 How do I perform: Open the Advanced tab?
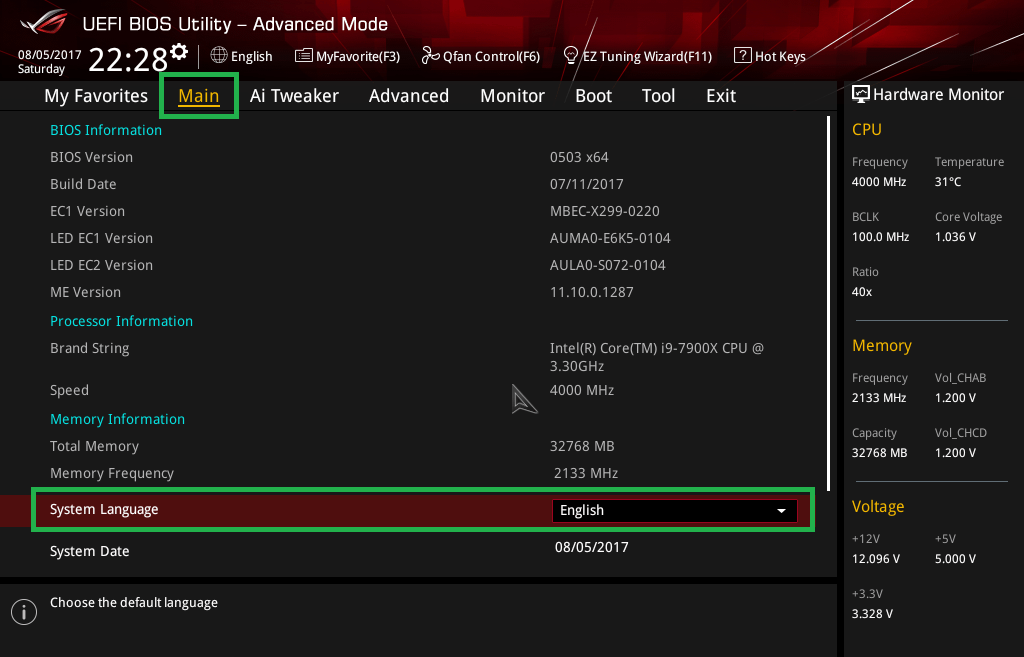[409, 96]
